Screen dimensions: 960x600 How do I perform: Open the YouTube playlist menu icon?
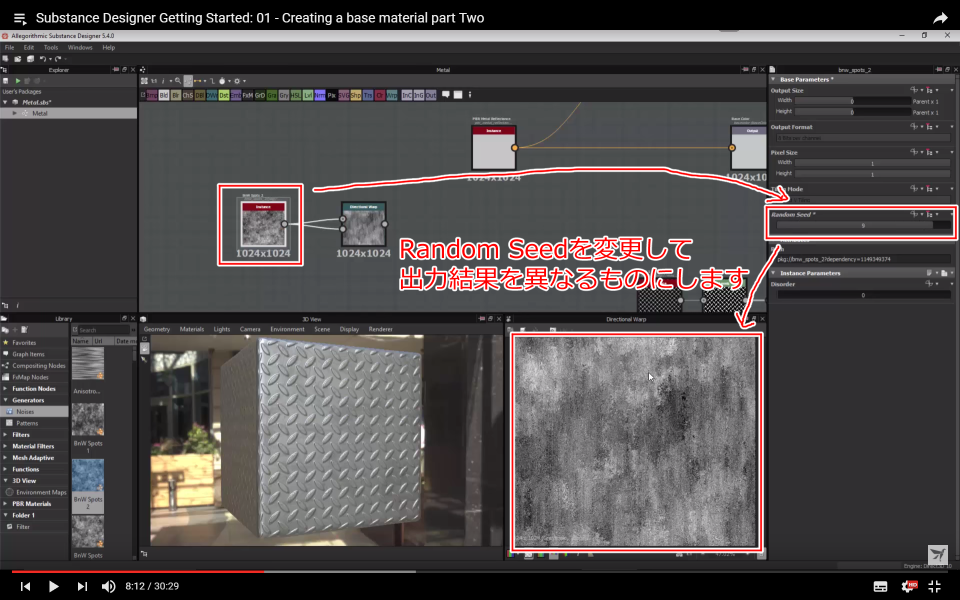[20, 19]
